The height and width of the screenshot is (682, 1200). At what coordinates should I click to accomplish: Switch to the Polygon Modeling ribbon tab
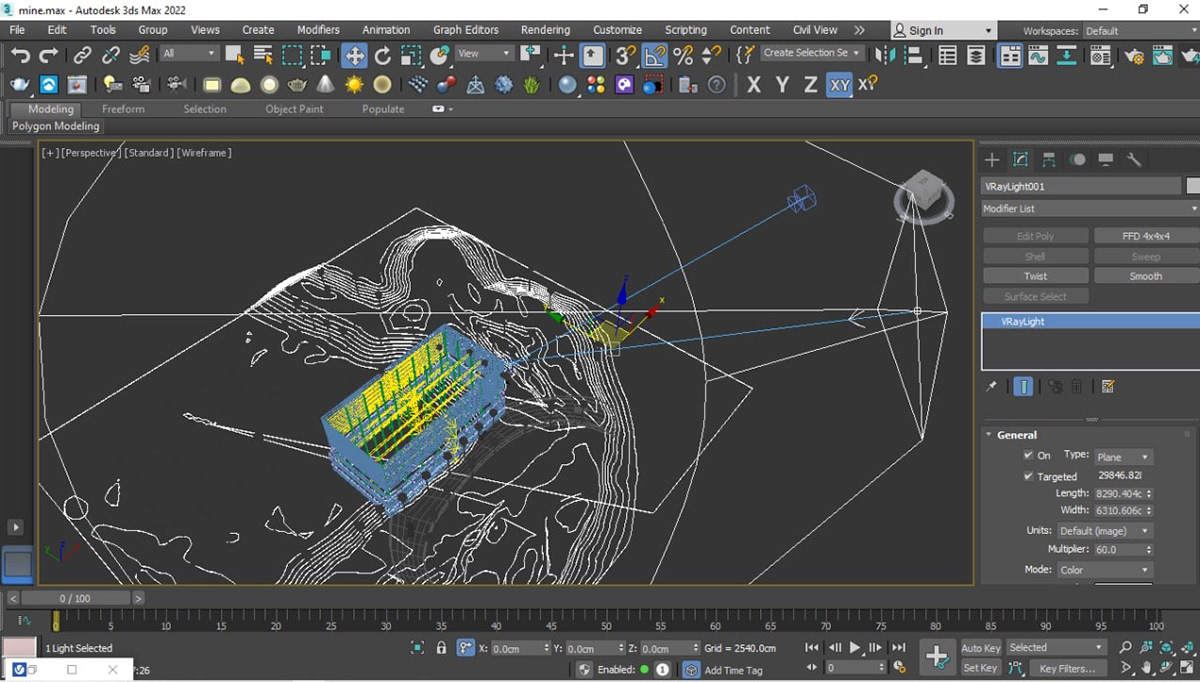(55, 126)
